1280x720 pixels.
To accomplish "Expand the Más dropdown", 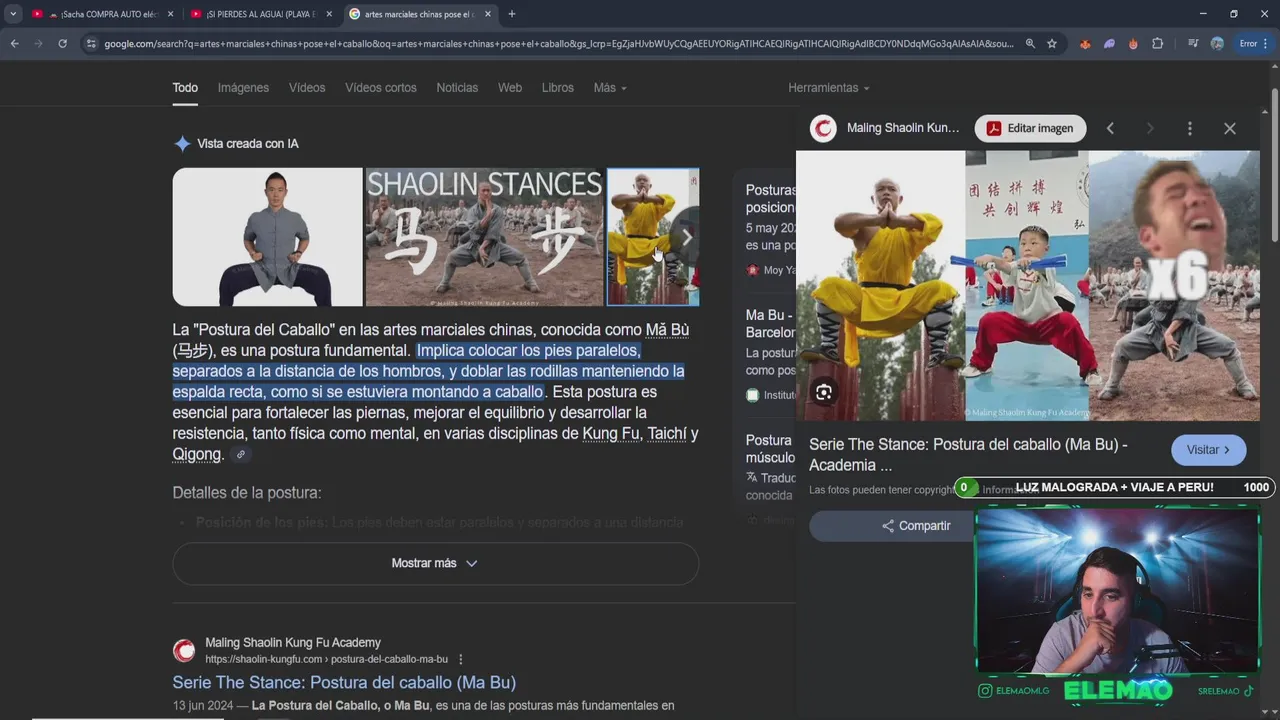I will (610, 88).
